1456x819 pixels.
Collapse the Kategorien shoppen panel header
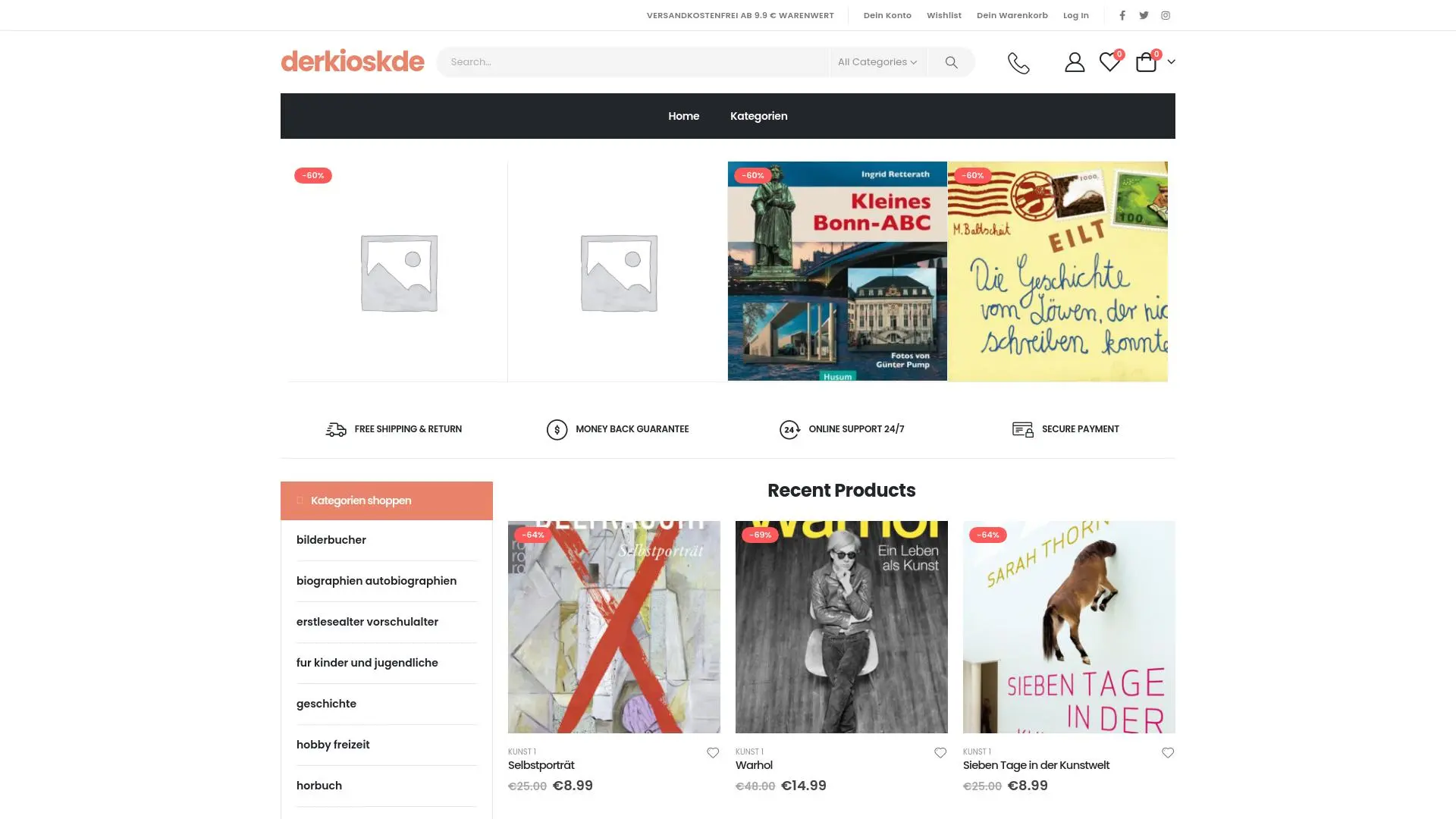pos(386,500)
